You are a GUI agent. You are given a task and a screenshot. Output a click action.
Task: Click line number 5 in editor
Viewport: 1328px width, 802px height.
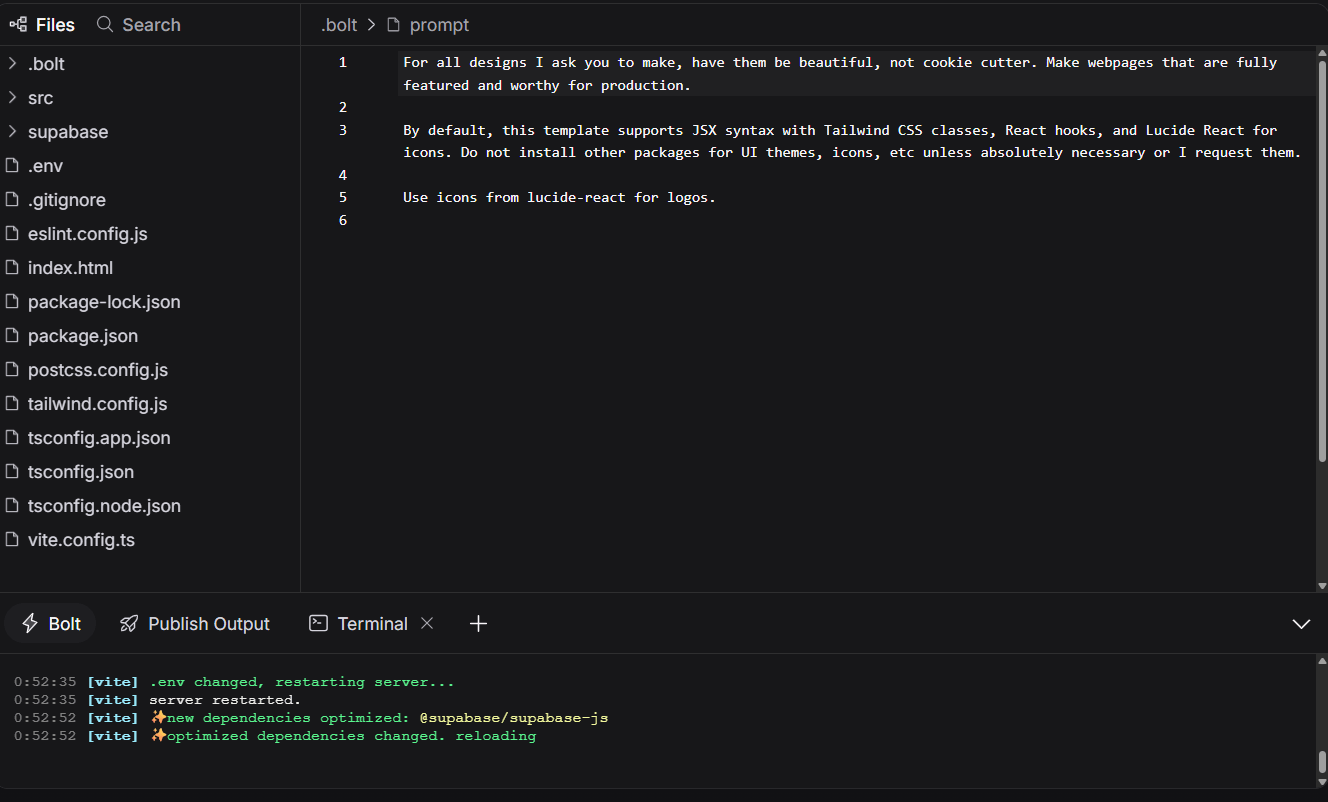pos(343,197)
